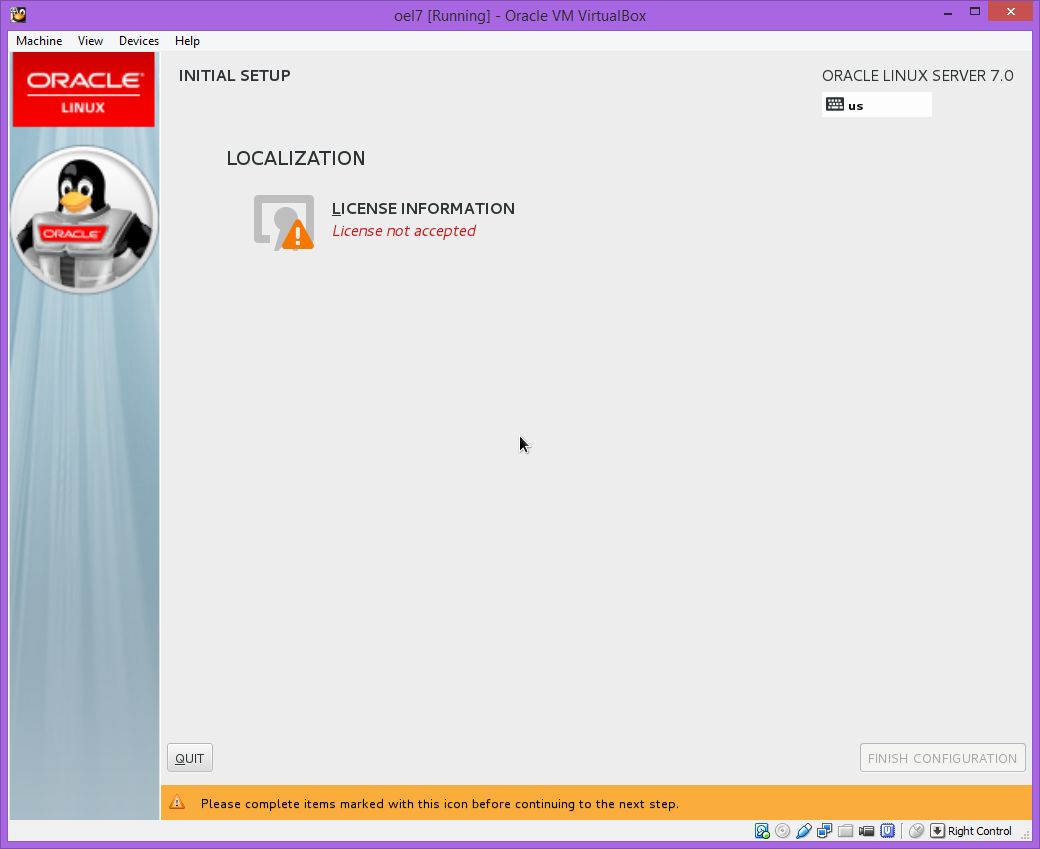Open the USB devices status icon

click(804, 831)
